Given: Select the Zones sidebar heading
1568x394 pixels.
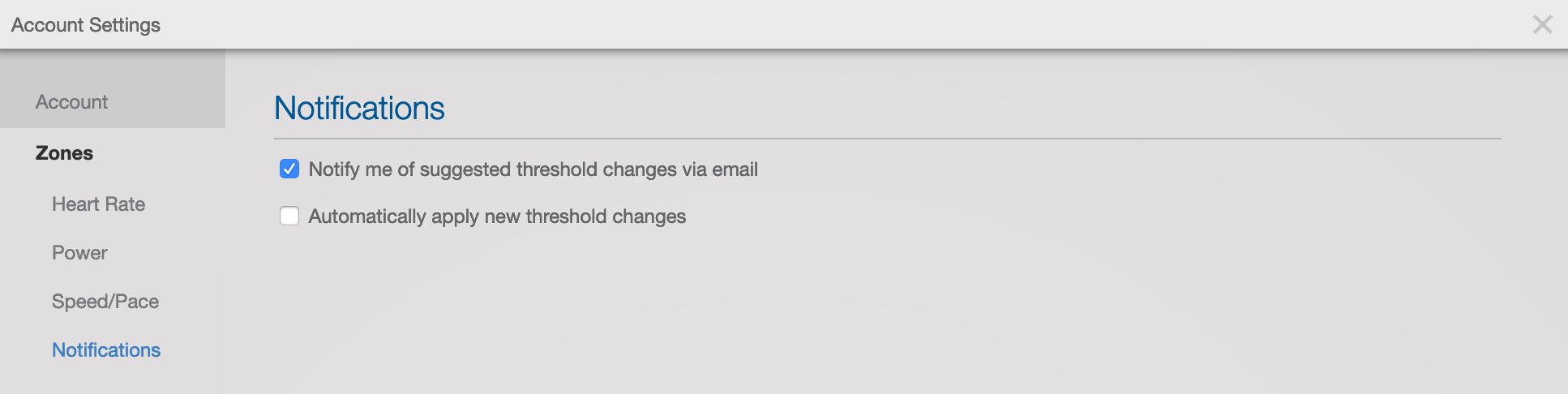Looking at the screenshot, I should click(64, 153).
